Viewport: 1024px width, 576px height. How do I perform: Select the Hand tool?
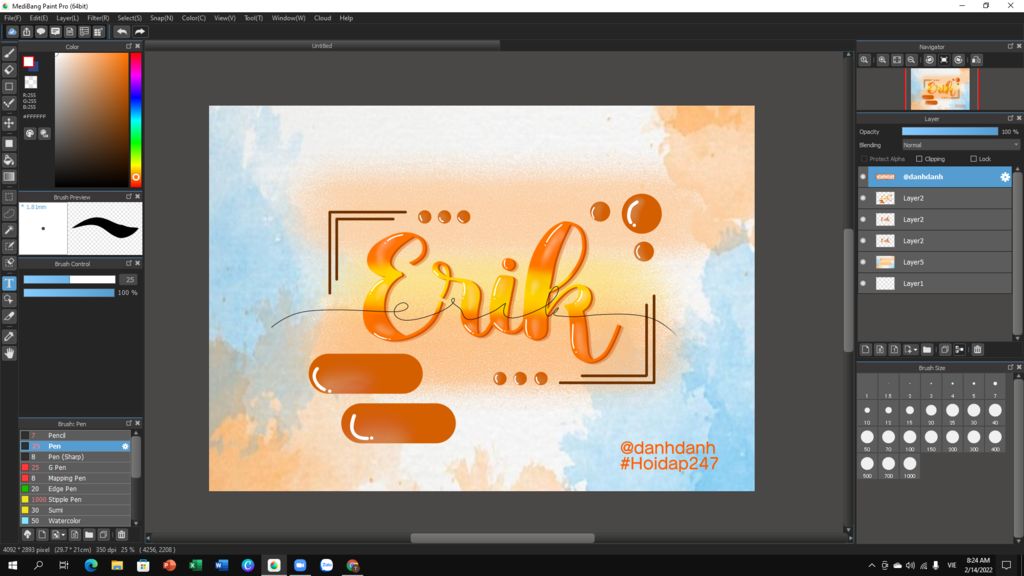coord(9,353)
